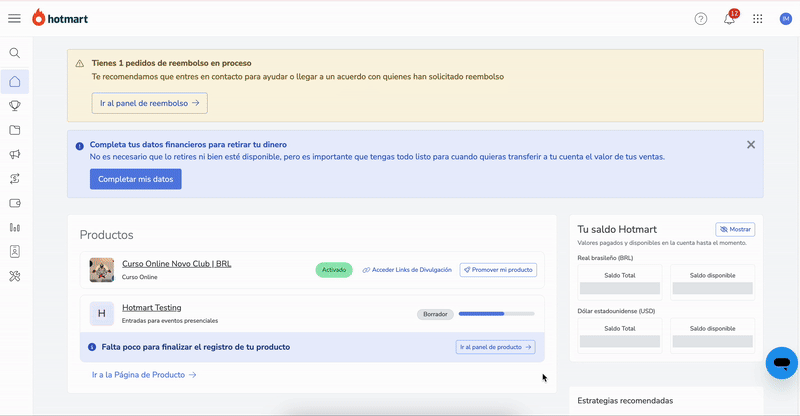
Task: Open the sidebar tools icon
Action: tap(15, 276)
